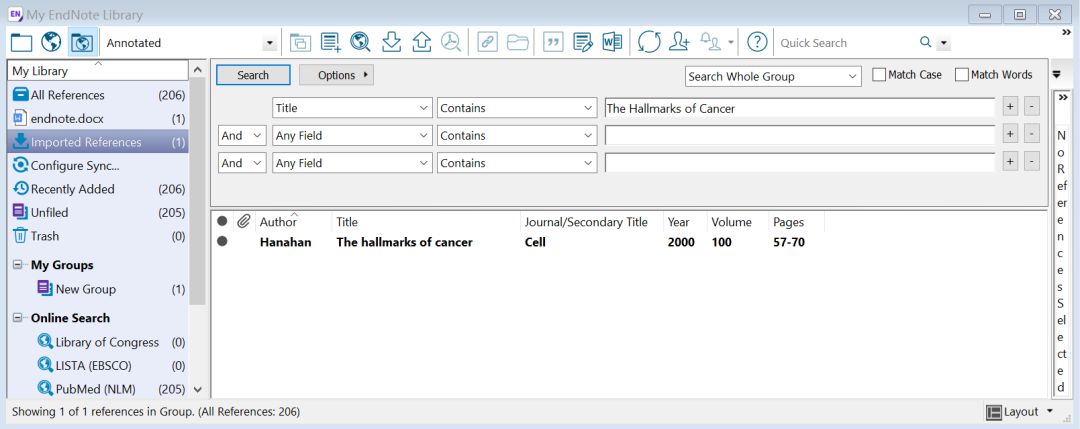Screen dimensions: 1080x429
Task: Click the paperclip attachment column header
Action: coord(243,222)
